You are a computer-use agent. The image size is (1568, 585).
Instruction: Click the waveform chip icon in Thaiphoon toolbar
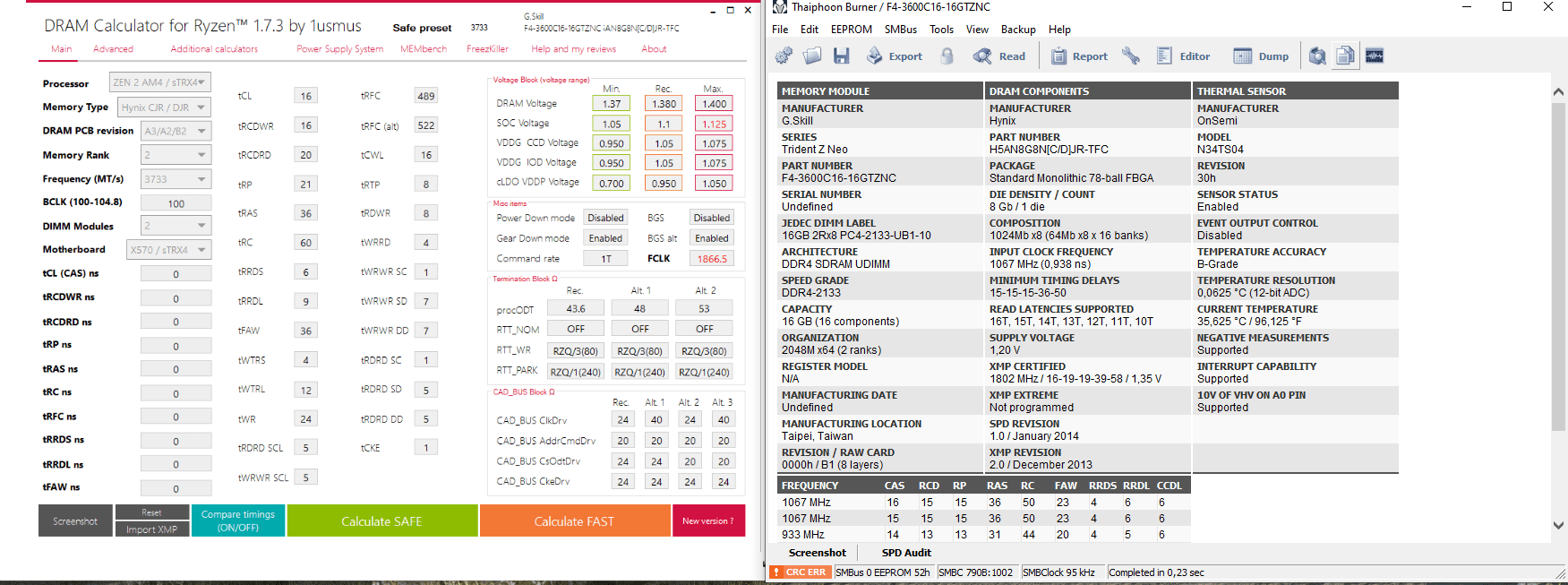click(1375, 56)
